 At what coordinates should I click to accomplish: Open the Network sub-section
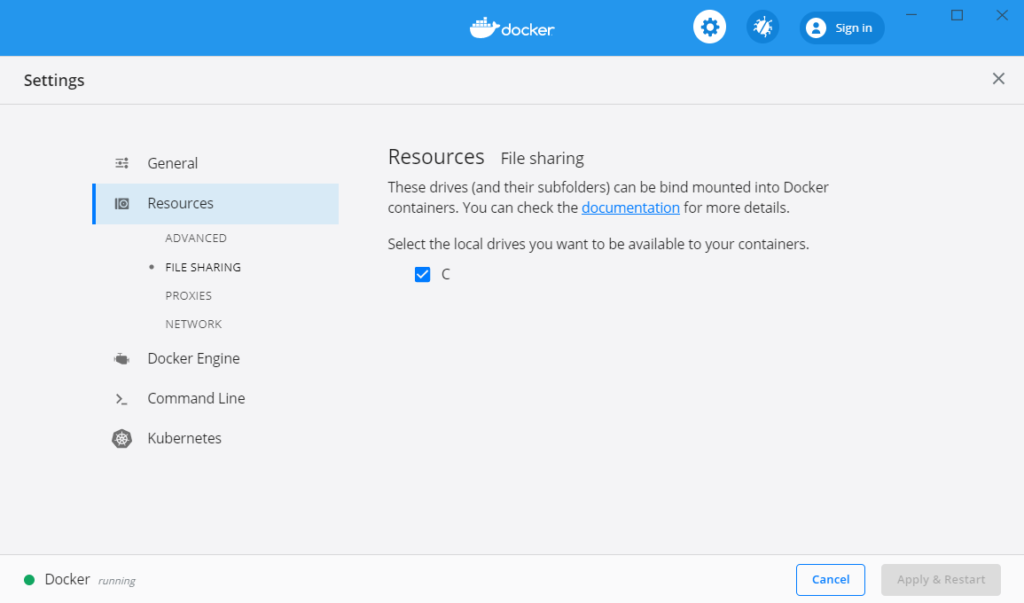point(193,324)
